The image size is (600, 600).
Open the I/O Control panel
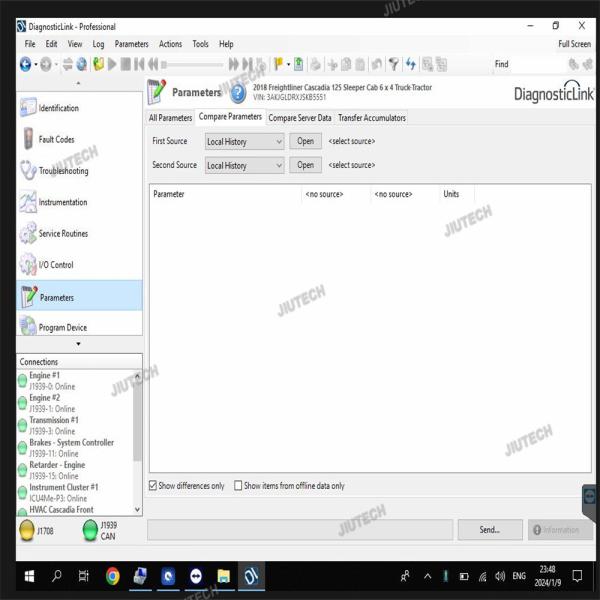point(55,265)
